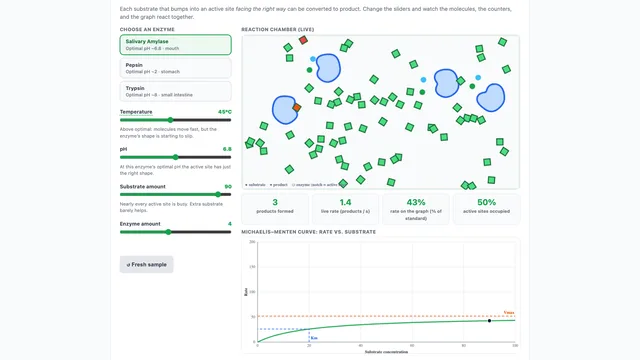Choose the Trypsin enzyme option
Screen dimensions: 640x360
tap(176, 91)
